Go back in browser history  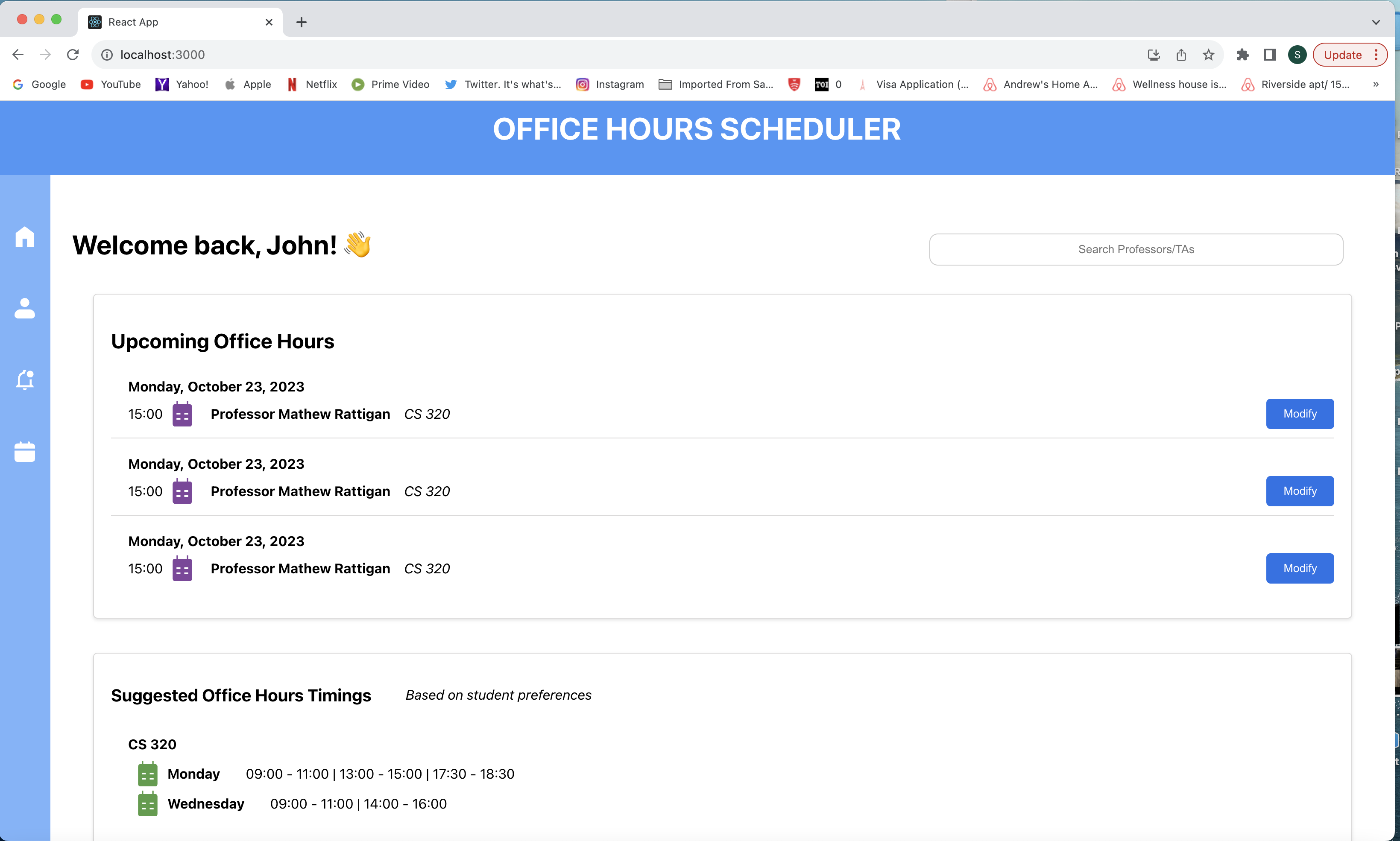point(18,54)
